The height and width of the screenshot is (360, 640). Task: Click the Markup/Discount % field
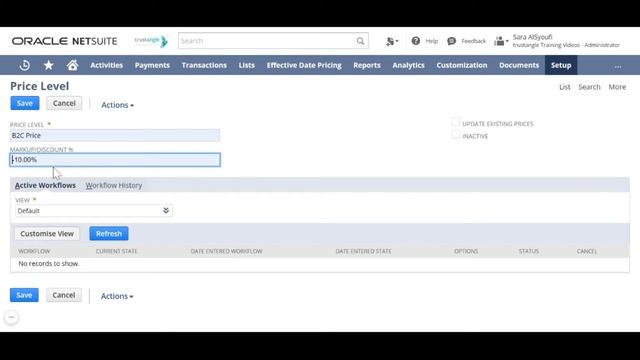point(115,160)
